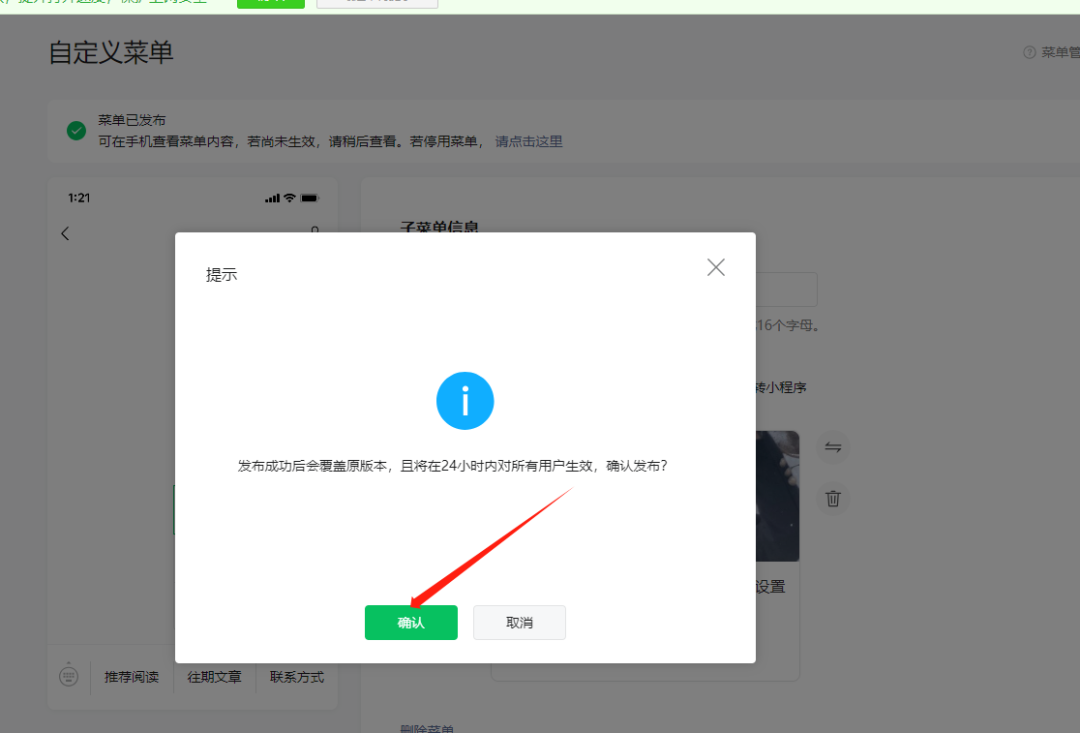Image resolution: width=1080 pixels, height=733 pixels.
Task: Click the delete (trash) icon beside the image
Action: [x=833, y=498]
